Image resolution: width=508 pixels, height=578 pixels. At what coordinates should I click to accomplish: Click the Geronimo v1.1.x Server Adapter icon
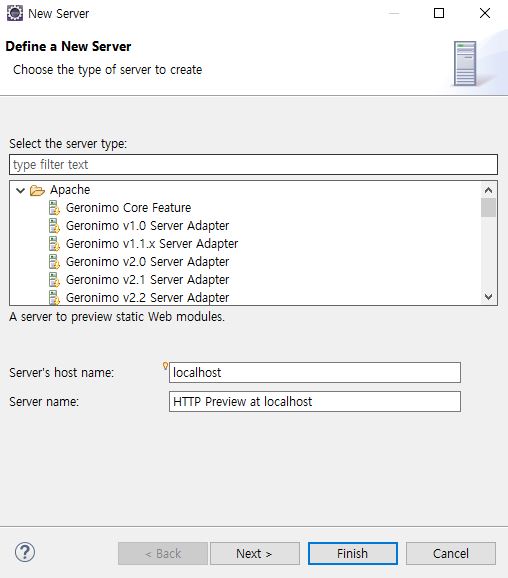[54, 244]
